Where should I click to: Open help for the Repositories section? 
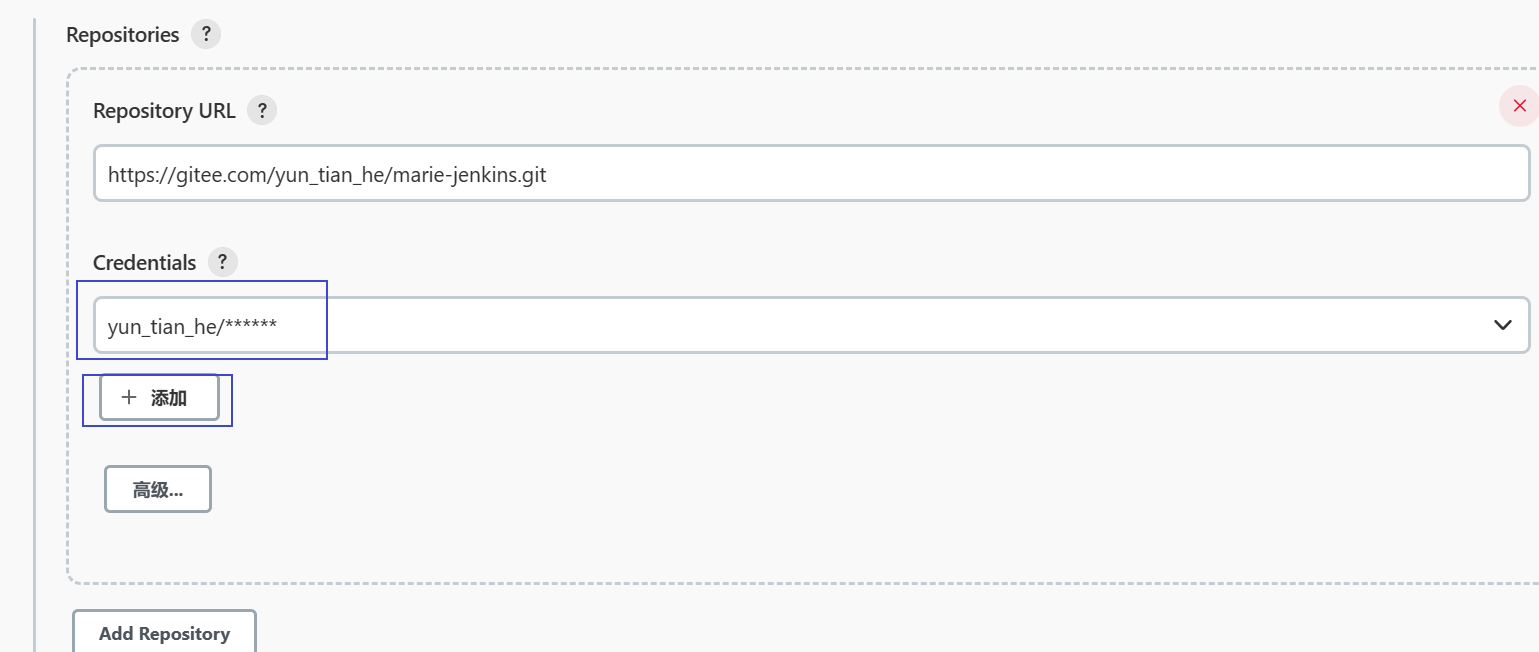pos(206,34)
